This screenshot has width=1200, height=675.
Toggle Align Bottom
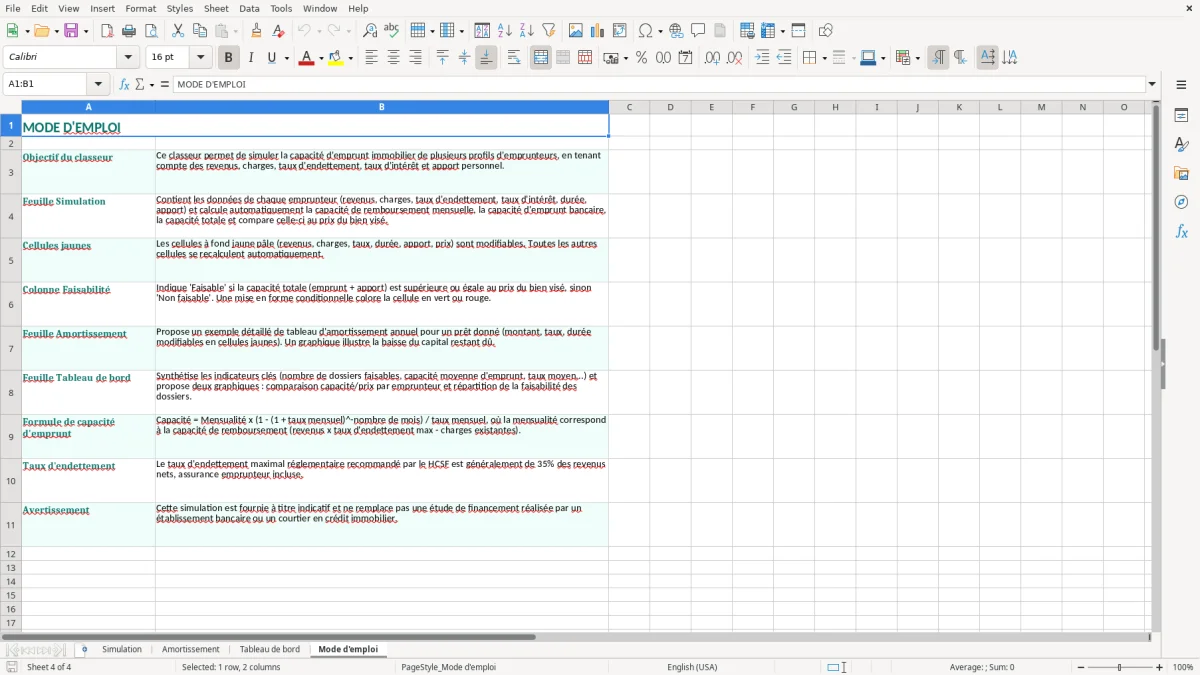(486, 58)
